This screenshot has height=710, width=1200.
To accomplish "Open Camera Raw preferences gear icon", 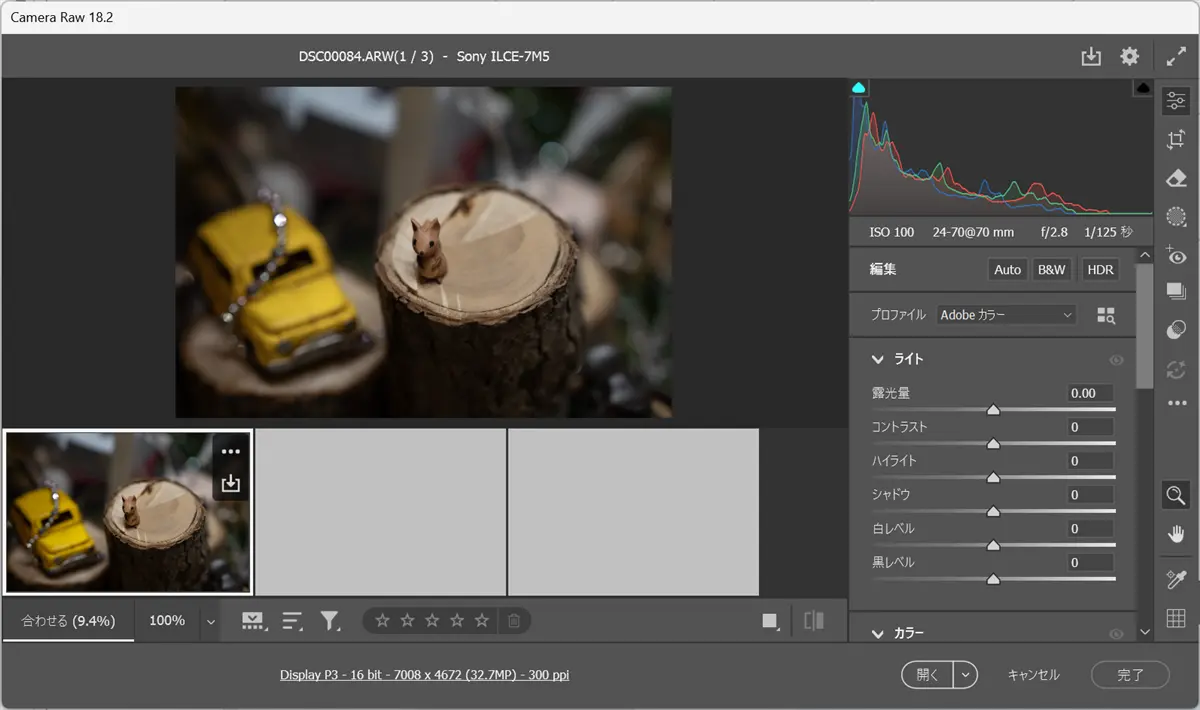I will click(1129, 57).
